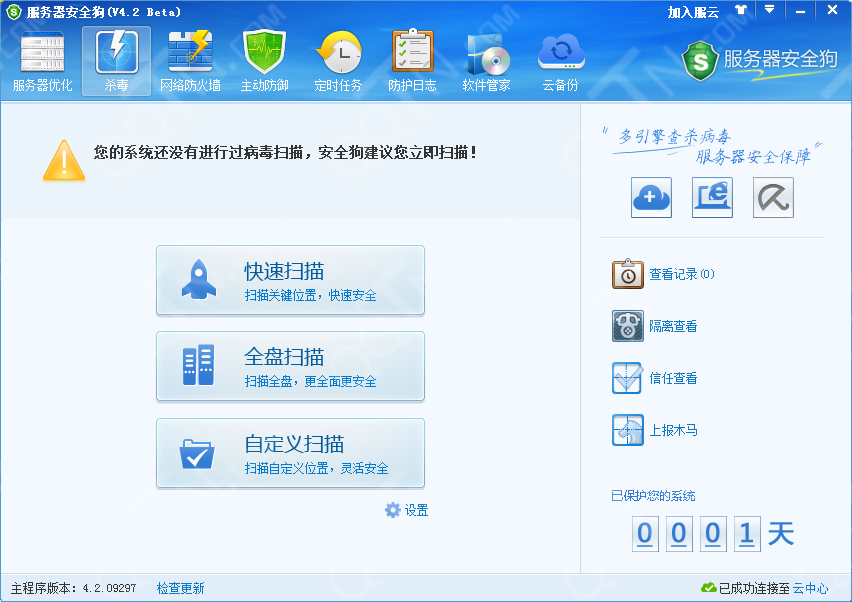Image resolution: width=852 pixels, height=602 pixels.
Task: Open 防护日志 protection log clipboard icon
Action: pyautogui.click(x=412, y=62)
